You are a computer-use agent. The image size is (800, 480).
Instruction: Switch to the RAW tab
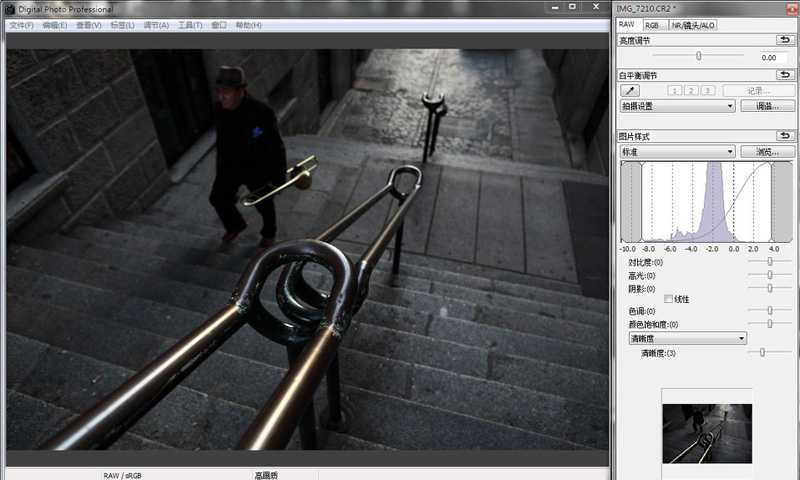pos(627,24)
